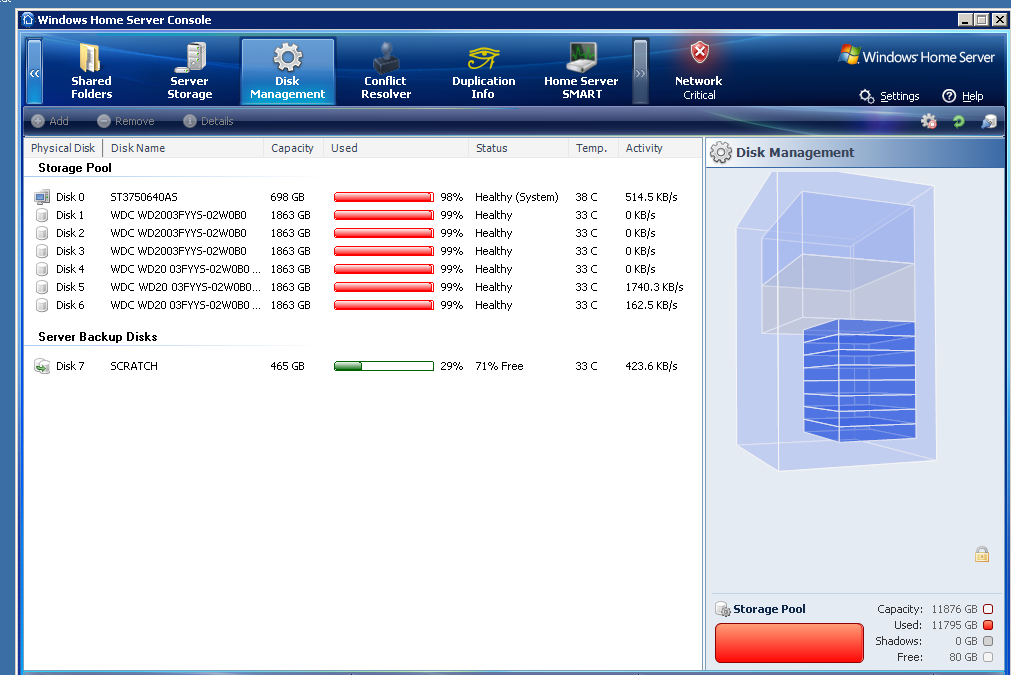
Task: Switch to the Server Storage tab
Action: [190, 71]
